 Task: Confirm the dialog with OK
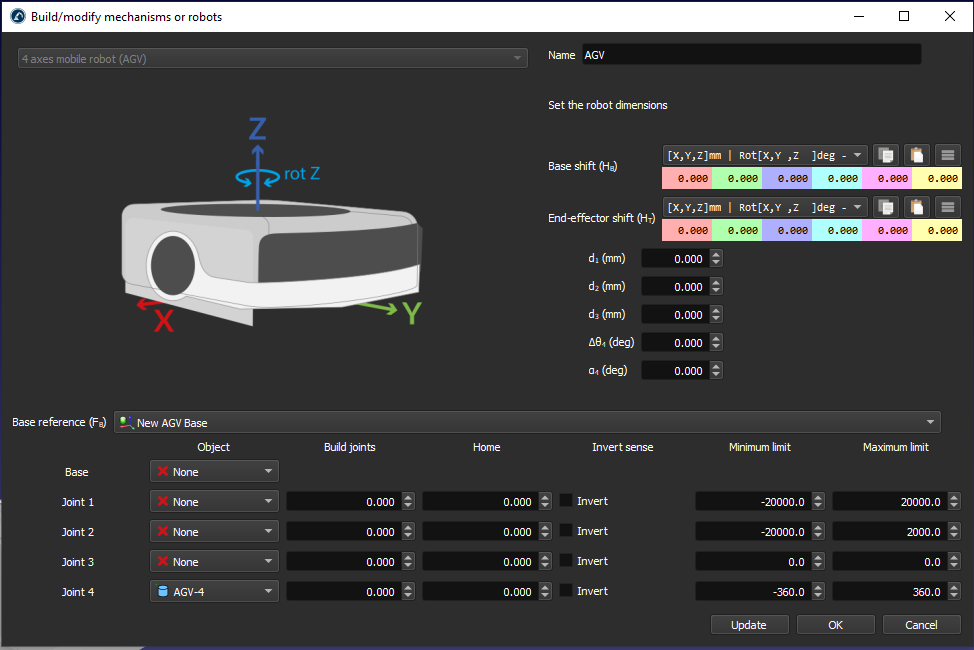click(x=835, y=625)
